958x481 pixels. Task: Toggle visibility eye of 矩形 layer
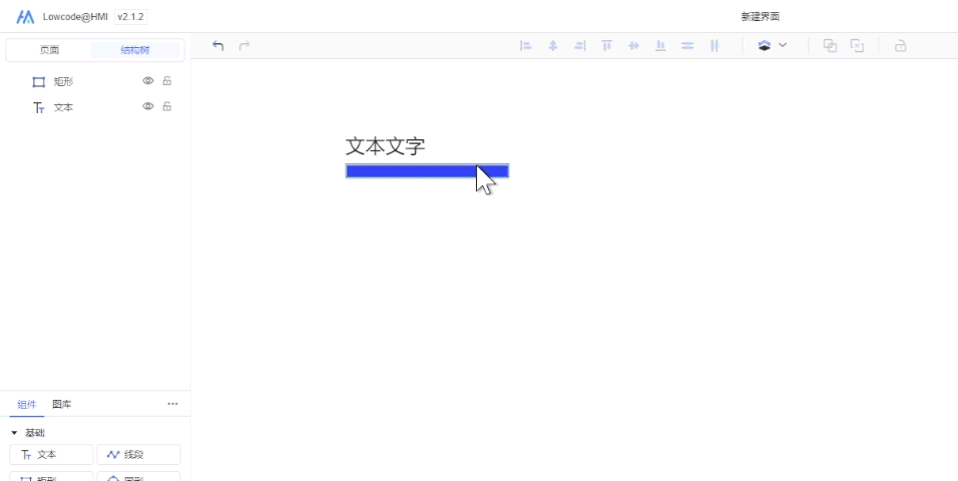[148, 81]
